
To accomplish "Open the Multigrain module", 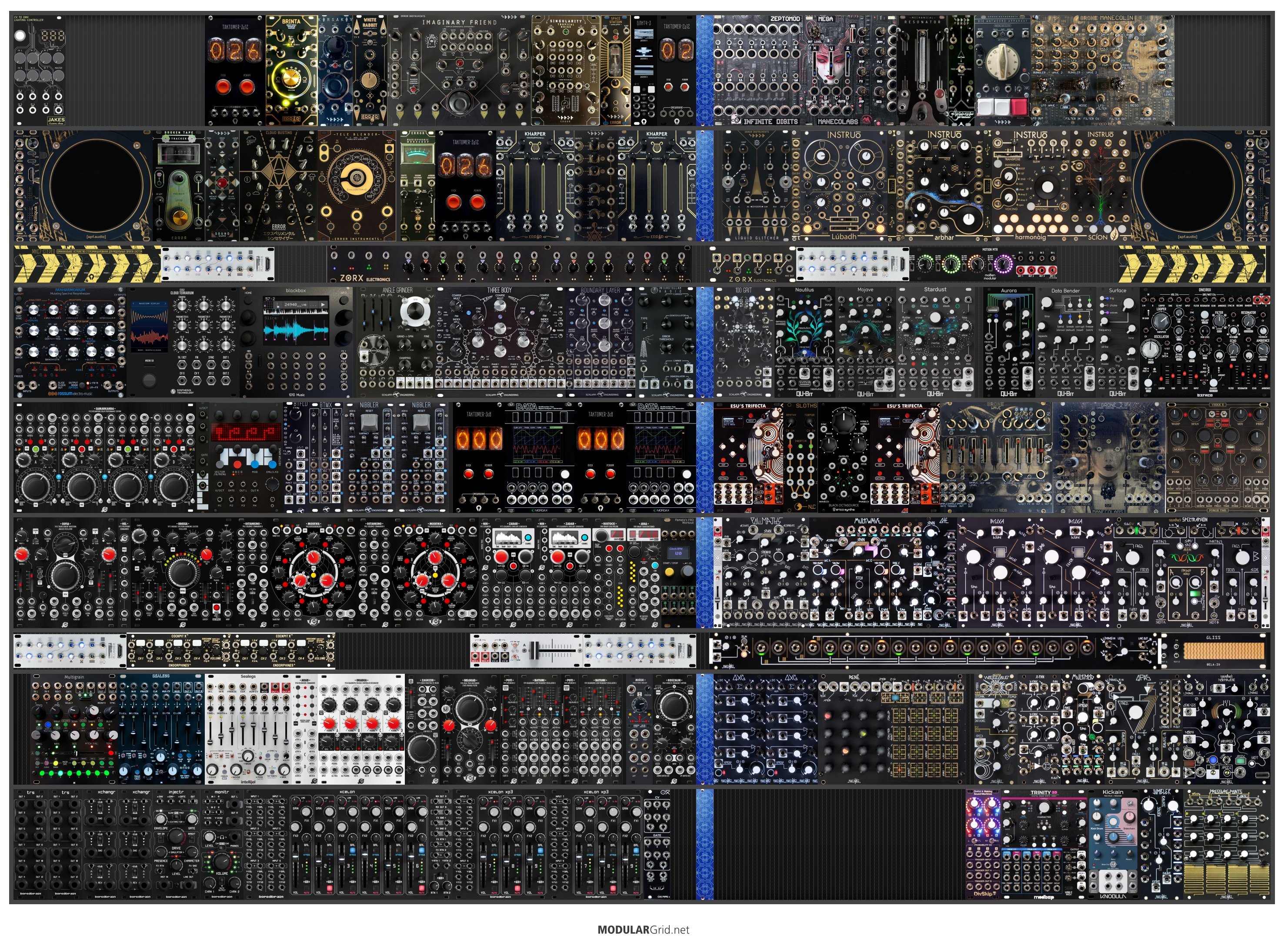I will click(74, 729).
